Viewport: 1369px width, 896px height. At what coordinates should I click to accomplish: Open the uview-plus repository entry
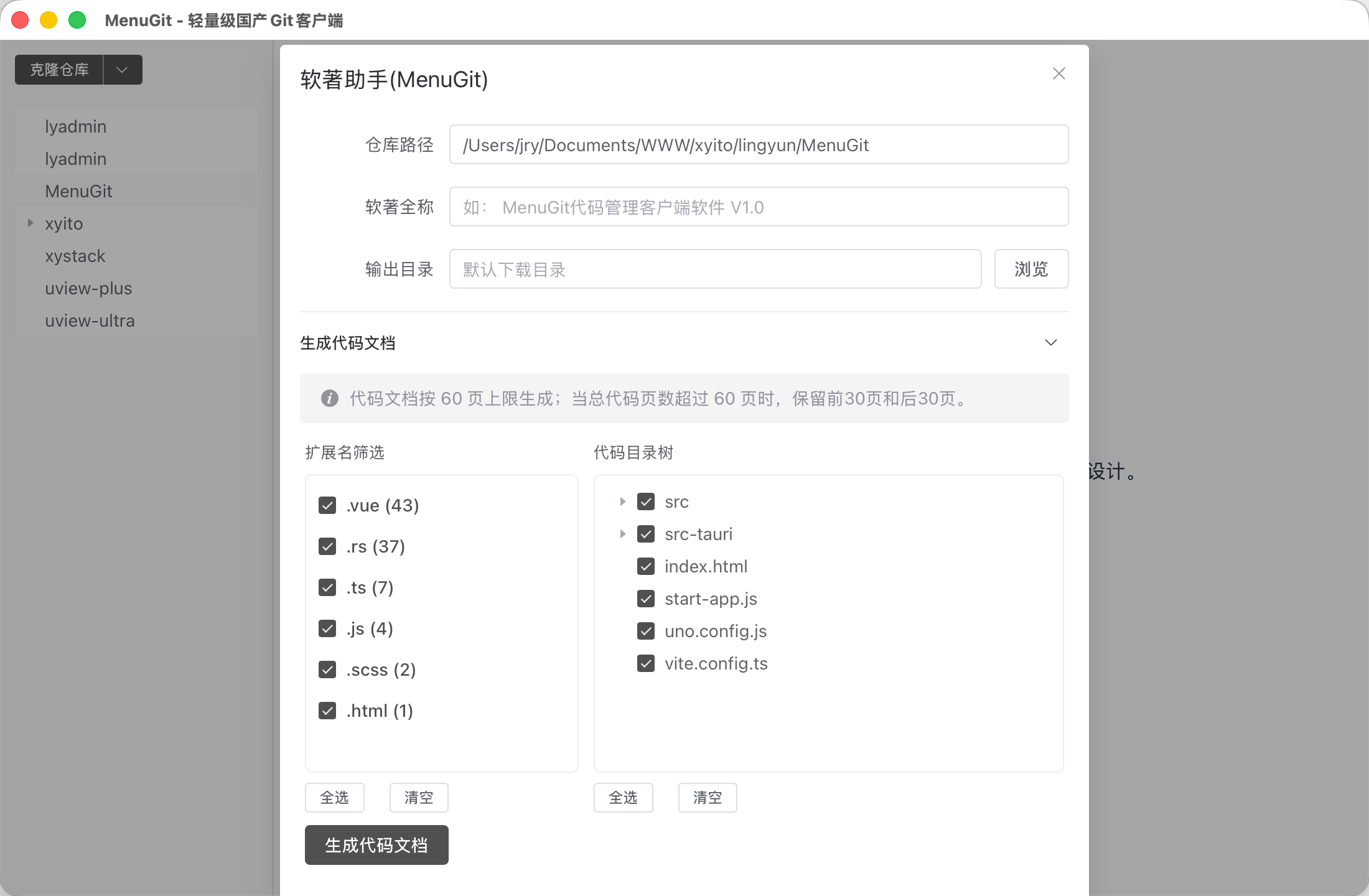88,288
